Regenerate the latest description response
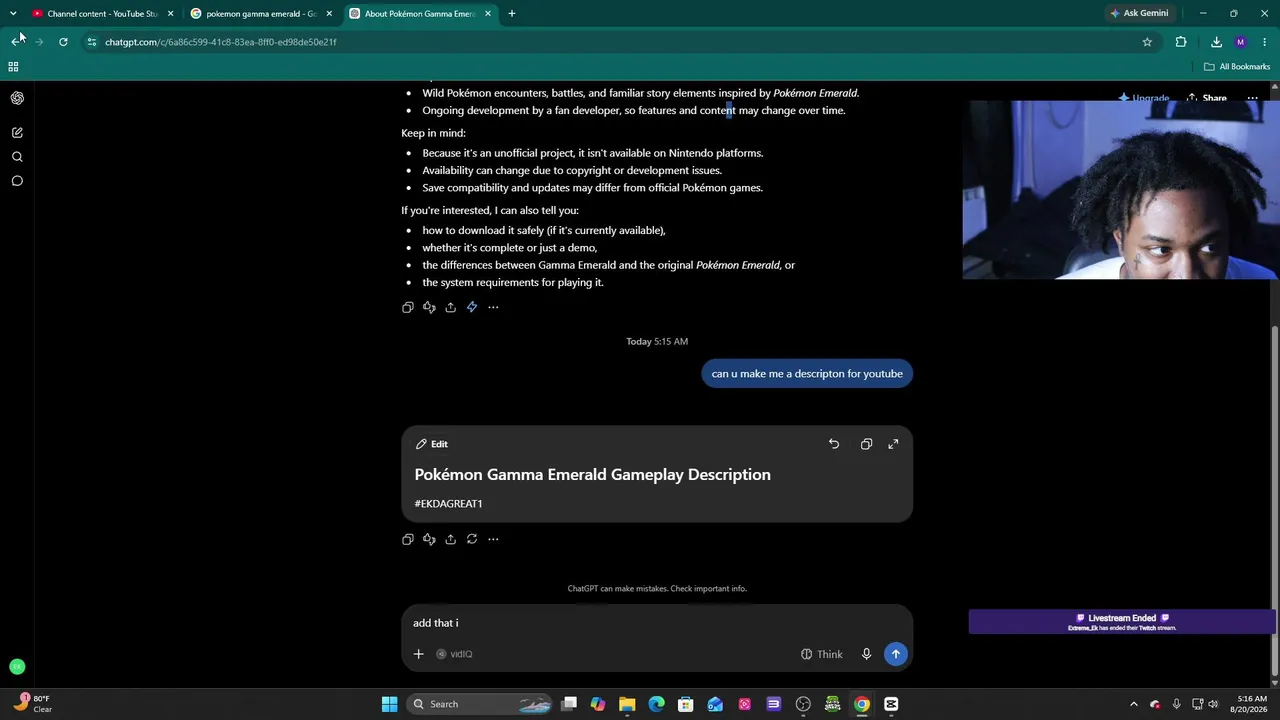This screenshot has height=720, width=1280. (472, 539)
